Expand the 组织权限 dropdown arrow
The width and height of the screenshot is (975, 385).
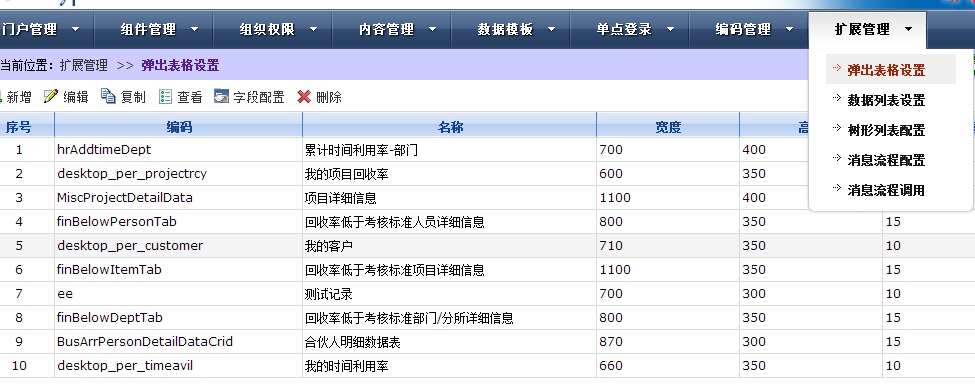(313, 29)
